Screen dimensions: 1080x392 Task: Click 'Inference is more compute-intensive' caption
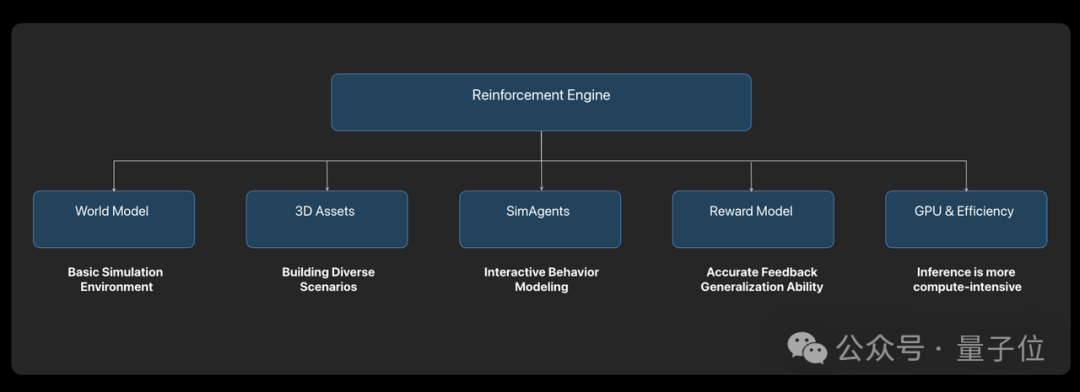click(967, 280)
